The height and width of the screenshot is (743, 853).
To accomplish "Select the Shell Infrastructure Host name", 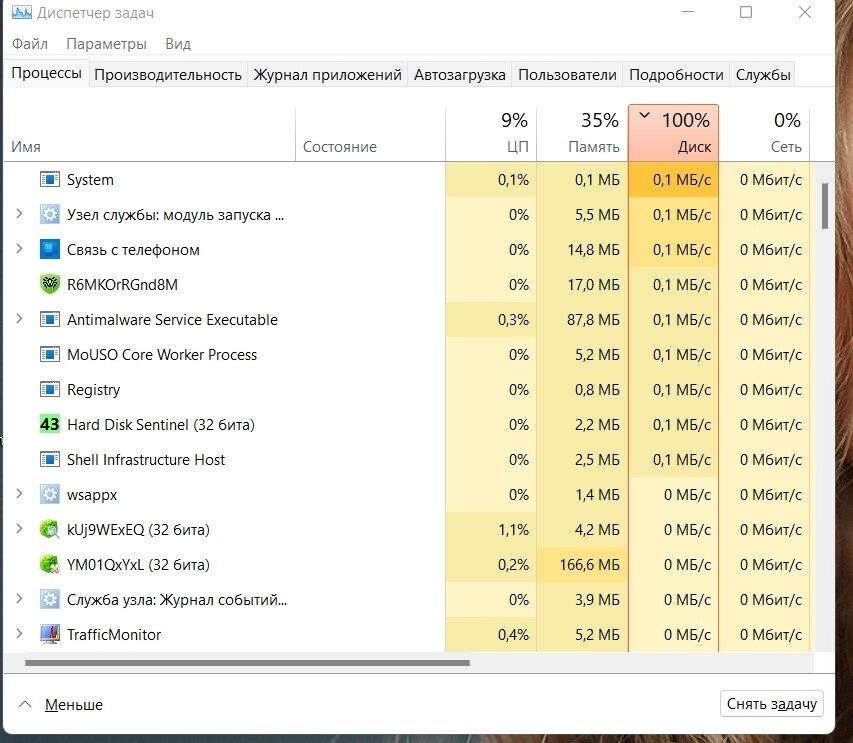I will click(x=146, y=460).
